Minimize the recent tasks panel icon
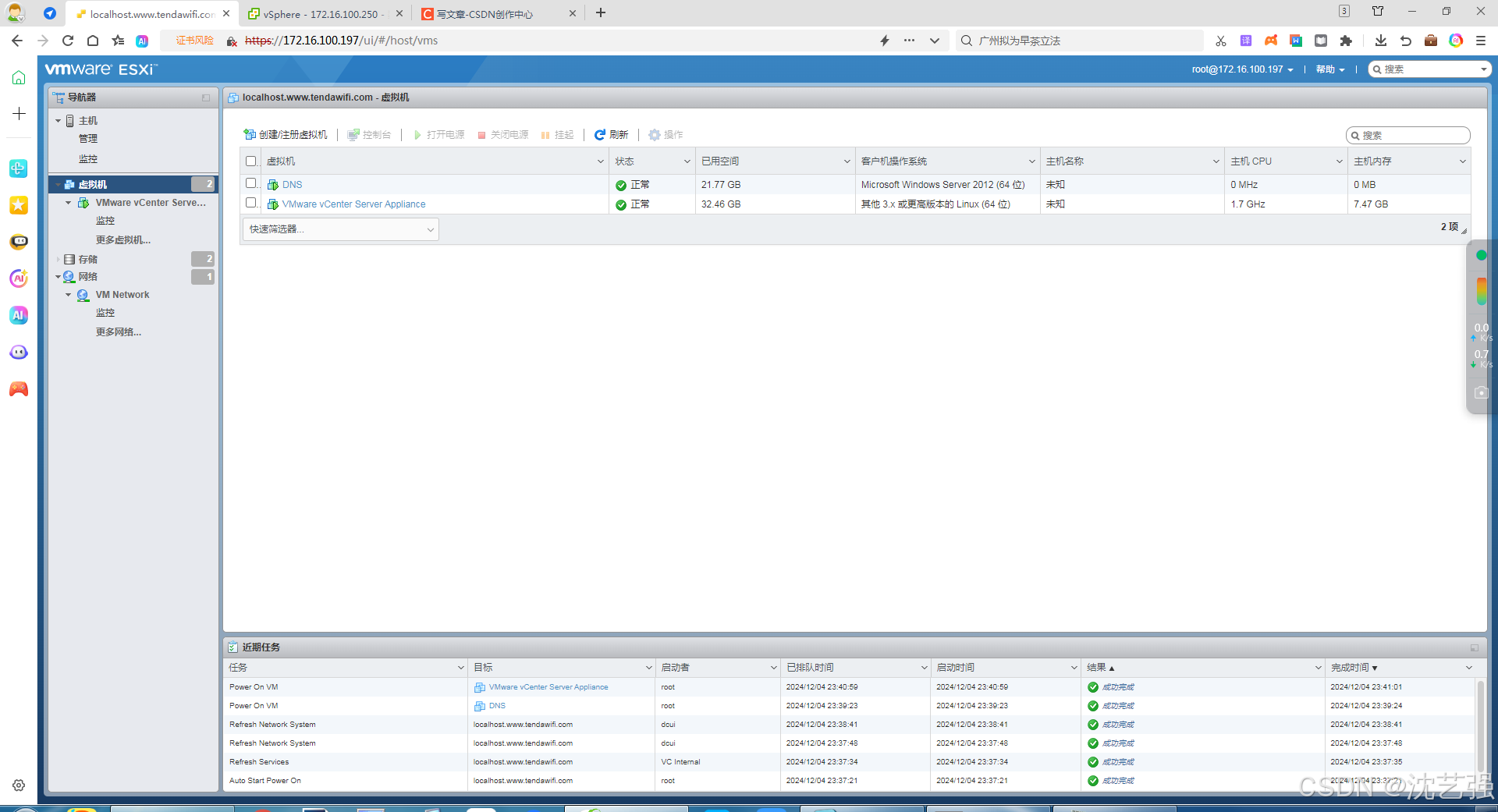This screenshot has height=812, width=1498. (1475, 647)
